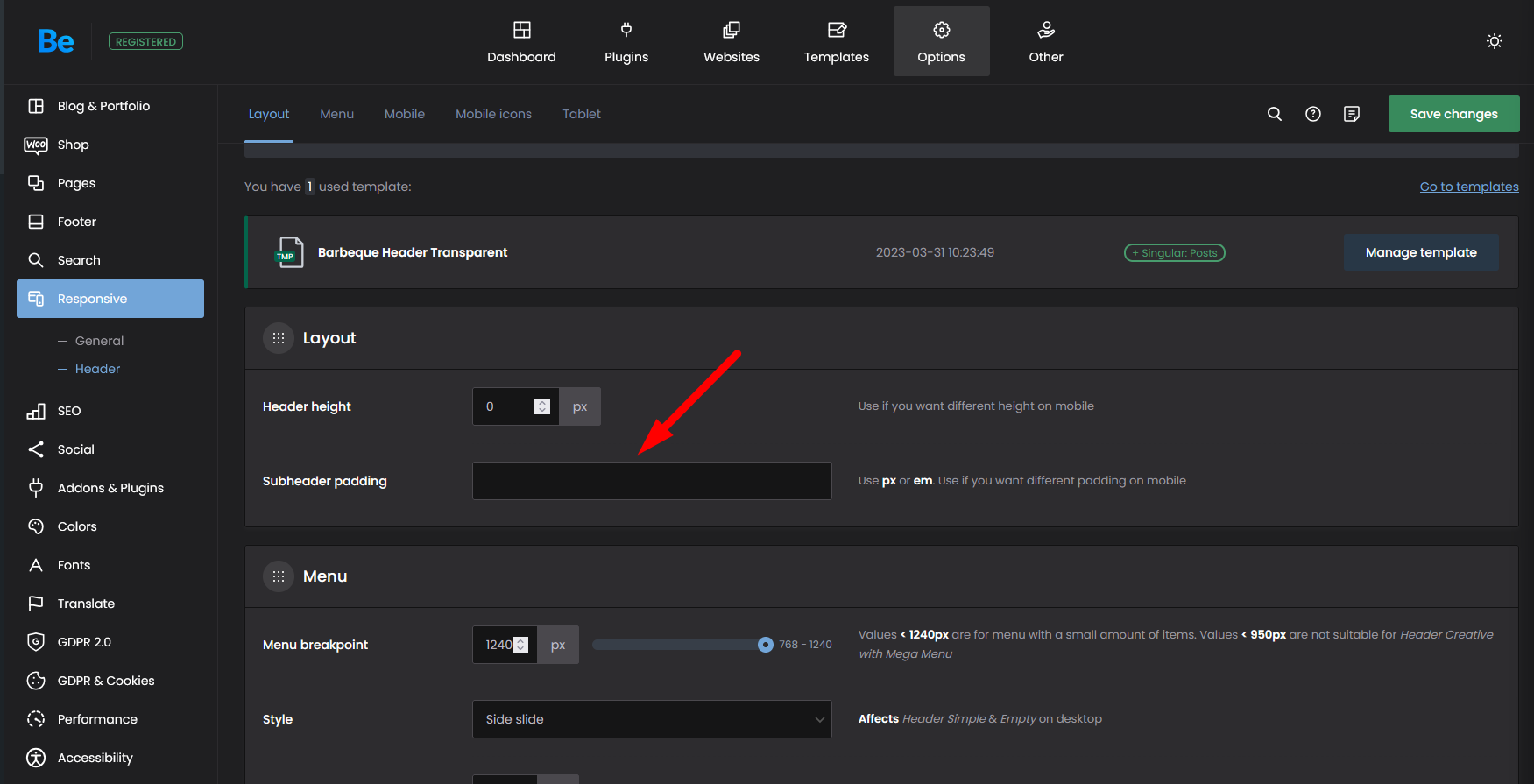Click Manage template button
Viewport: 1534px width, 784px height.
click(1421, 252)
